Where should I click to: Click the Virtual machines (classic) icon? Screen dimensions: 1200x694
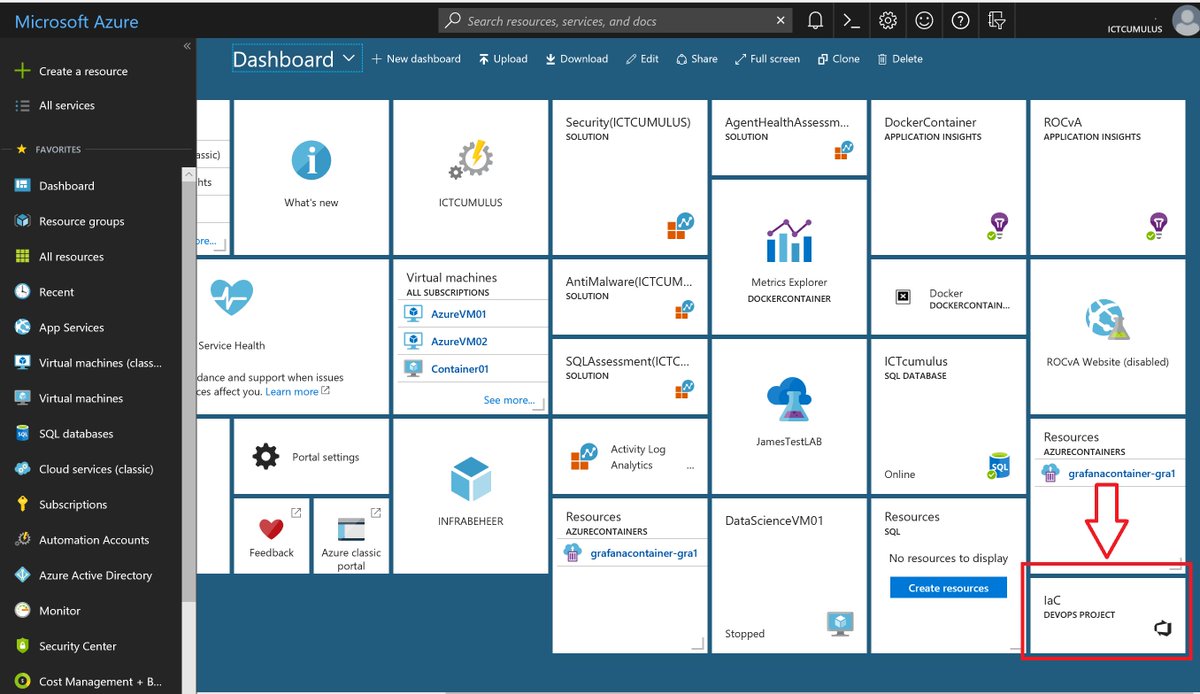[22, 363]
